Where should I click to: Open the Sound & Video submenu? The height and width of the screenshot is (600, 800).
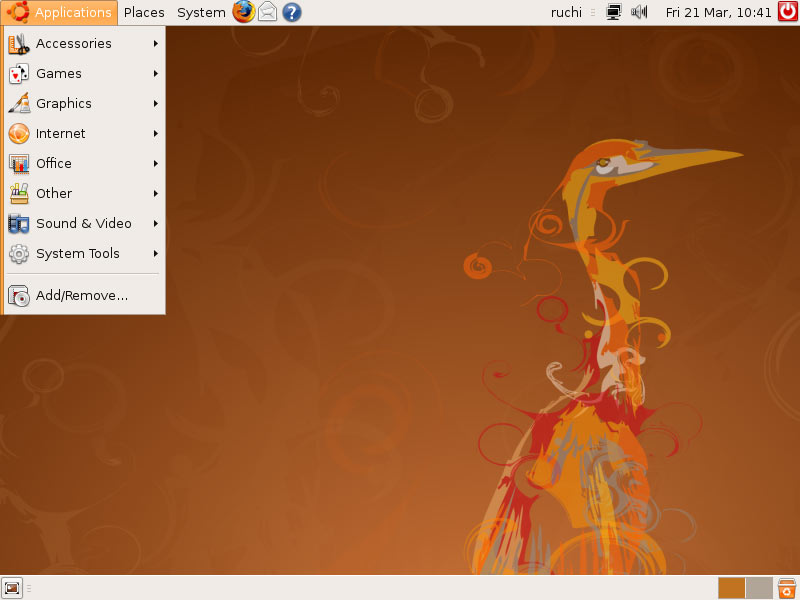84,223
